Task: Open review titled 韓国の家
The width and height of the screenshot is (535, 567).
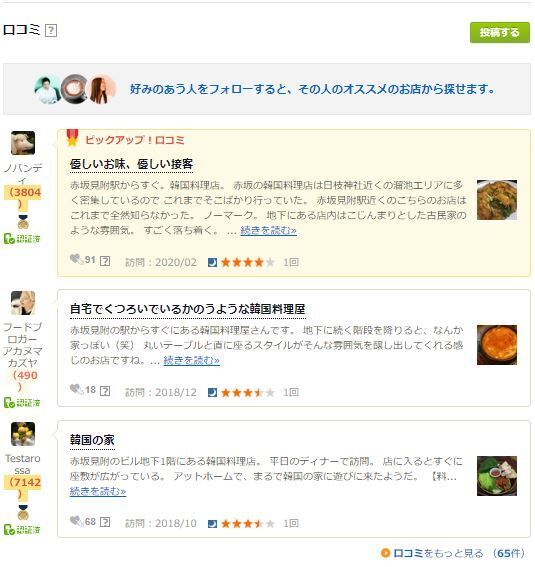Action: (x=92, y=440)
